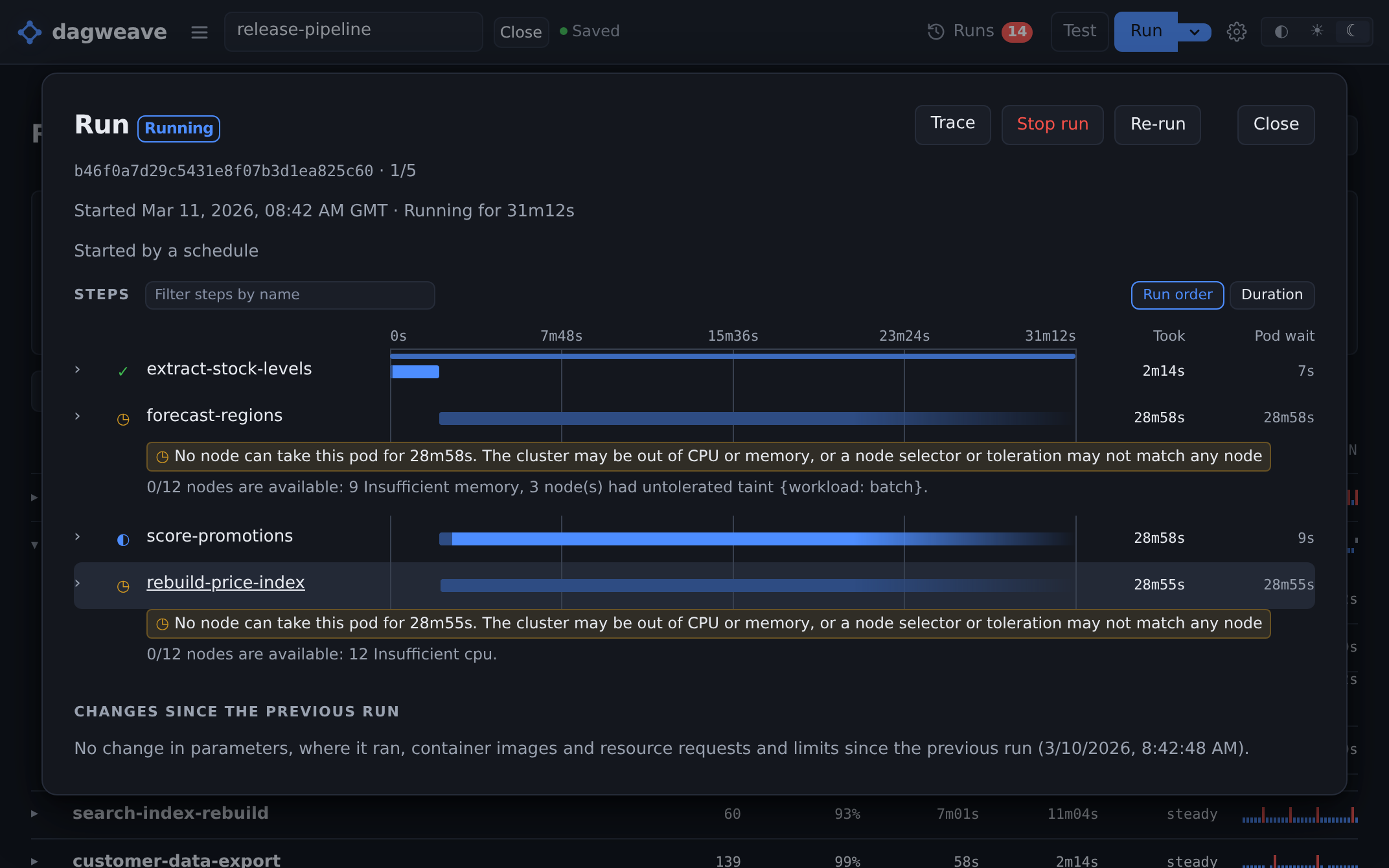Open the settings gear

(1236, 32)
